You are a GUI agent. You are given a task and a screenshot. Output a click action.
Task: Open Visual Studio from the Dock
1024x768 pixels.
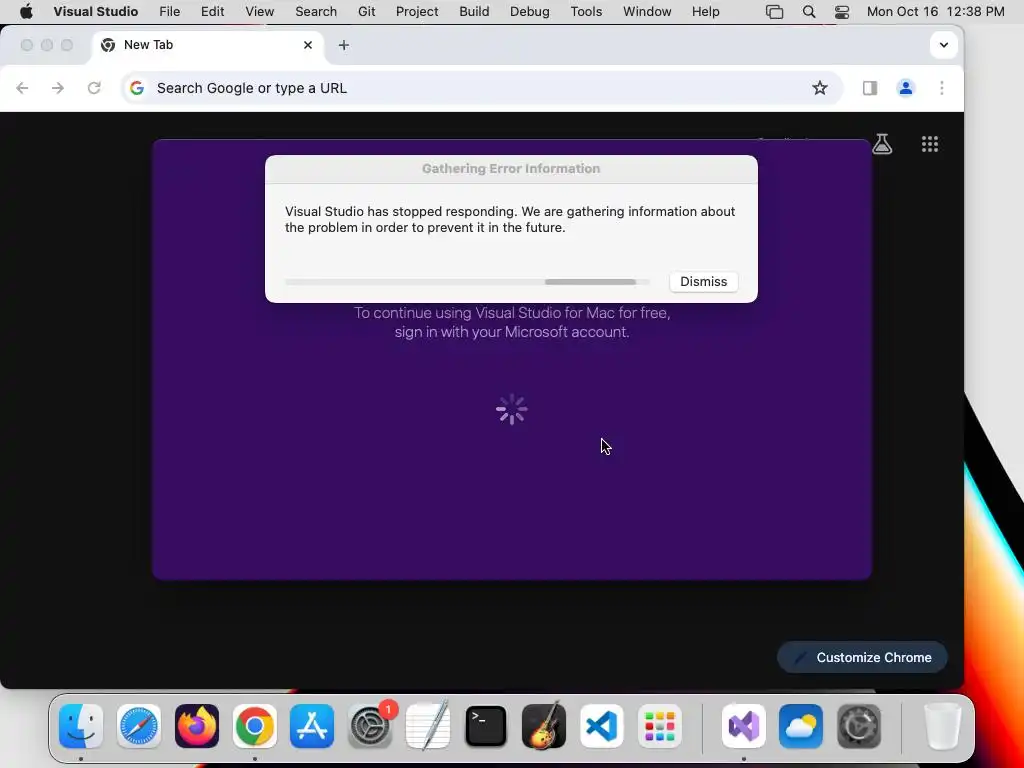coord(743,726)
